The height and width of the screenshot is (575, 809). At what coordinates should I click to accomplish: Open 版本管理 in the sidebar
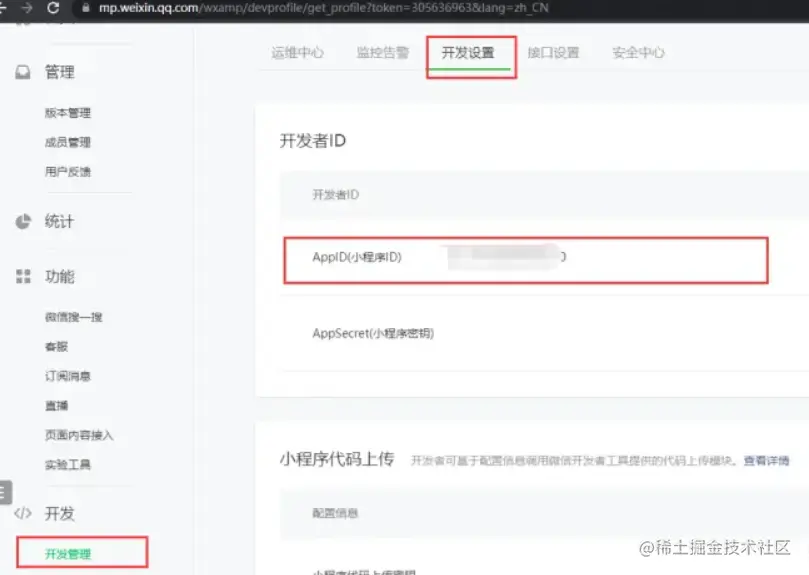(68, 113)
